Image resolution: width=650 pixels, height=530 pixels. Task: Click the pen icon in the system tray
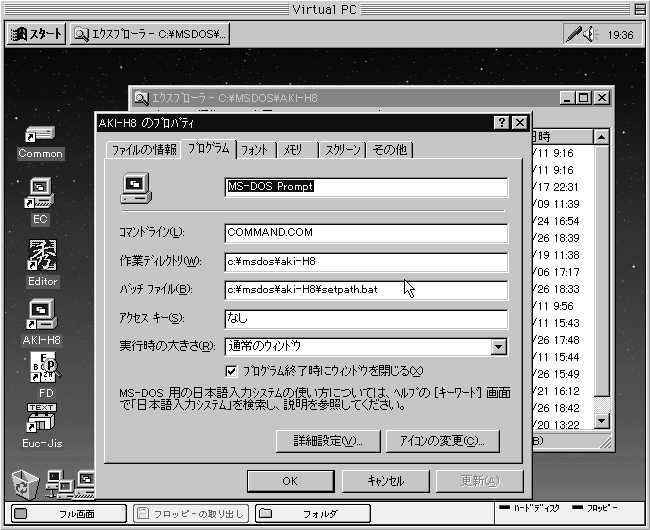point(574,34)
